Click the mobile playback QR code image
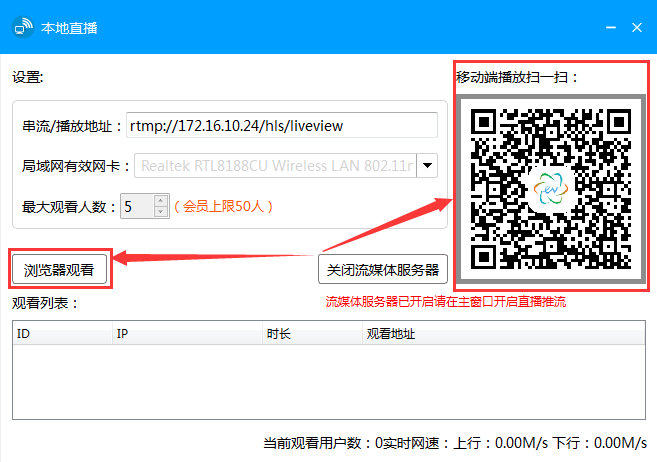The image size is (657, 462). [x=551, y=188]
